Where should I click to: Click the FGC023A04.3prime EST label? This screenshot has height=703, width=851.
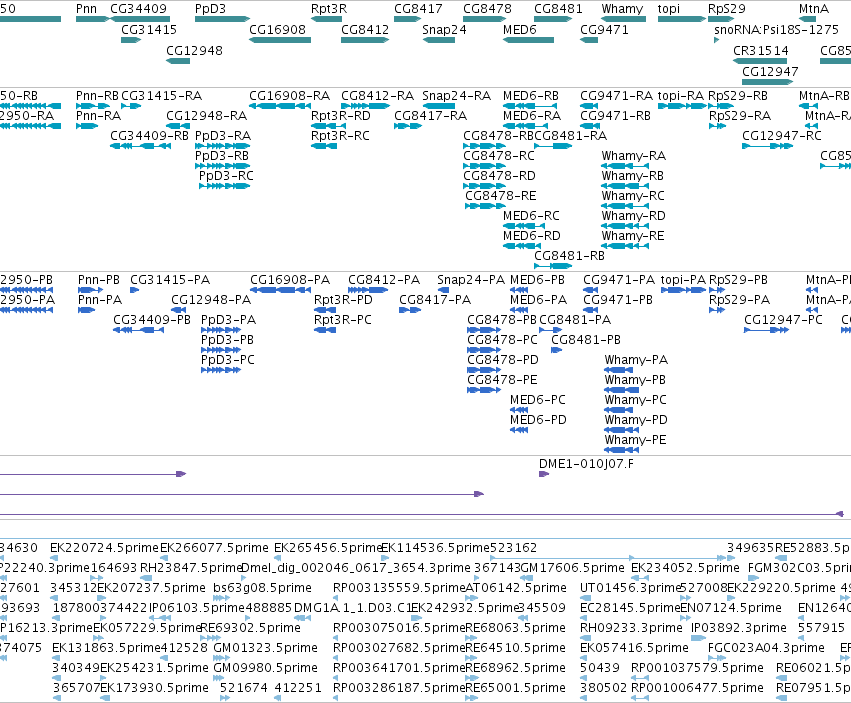[766, 648]
